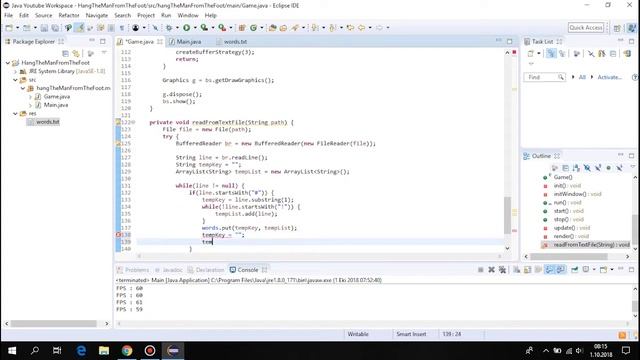Click the New Java Class green icon

pos(253,28)
